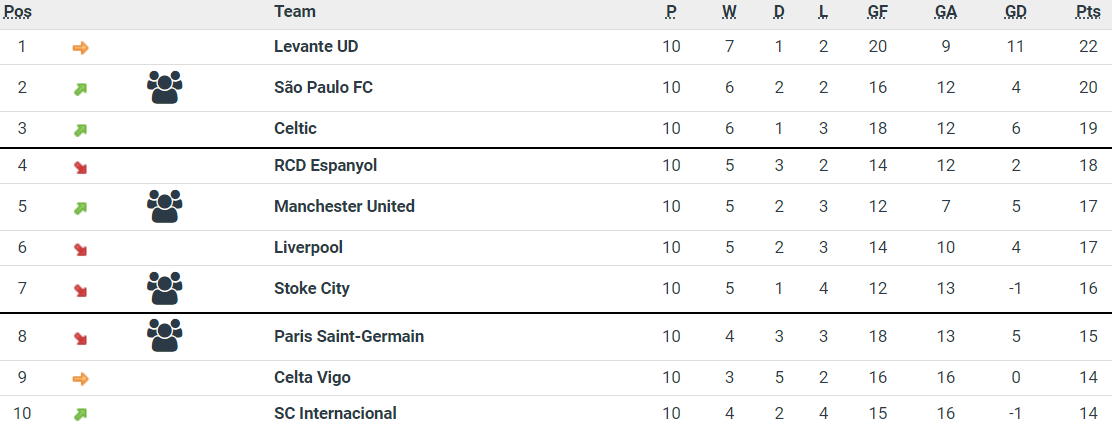Click the GA column header

pyautogui.click(x=945, y=12)
